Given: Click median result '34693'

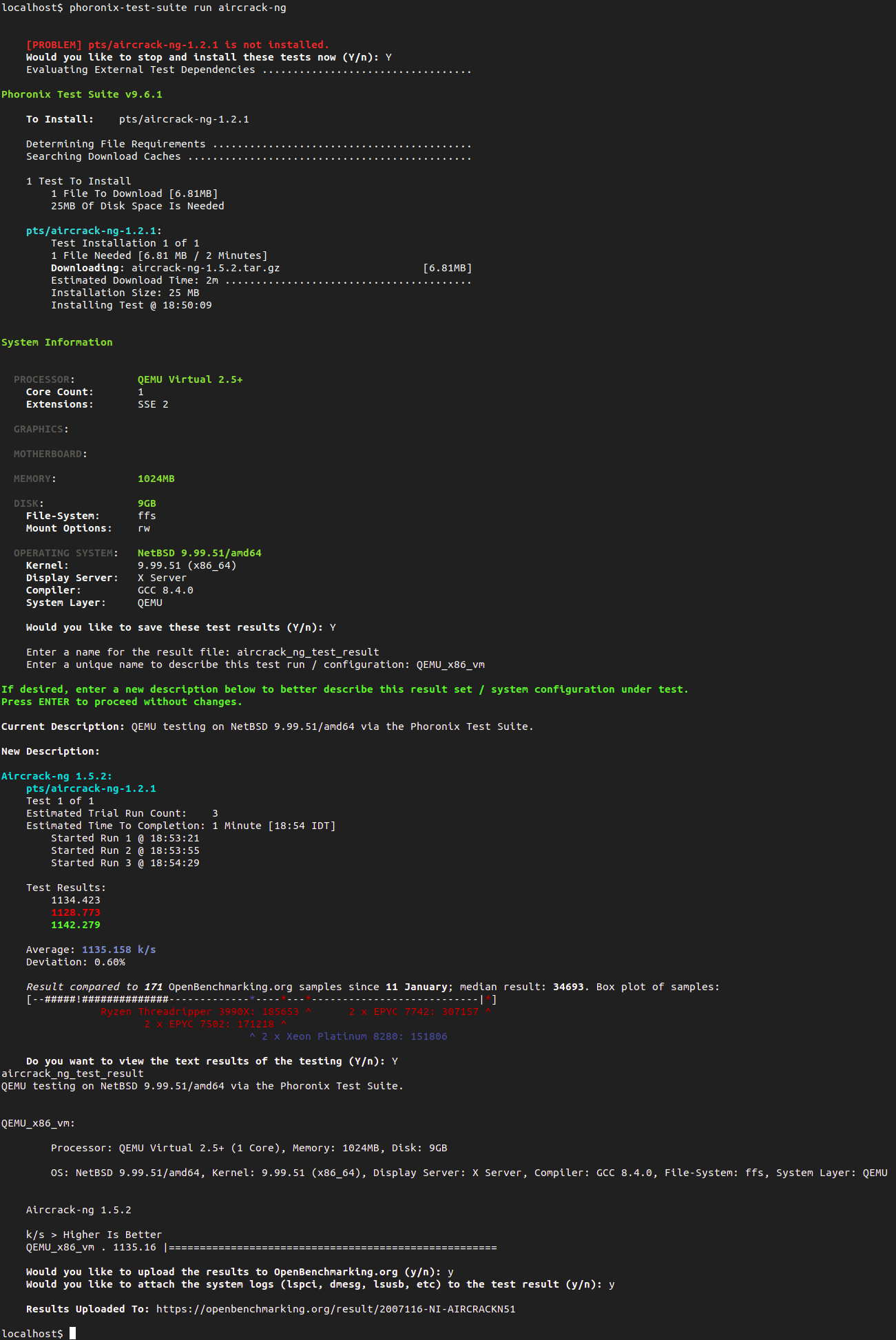Looking at the screenshot, I should 568,987.
